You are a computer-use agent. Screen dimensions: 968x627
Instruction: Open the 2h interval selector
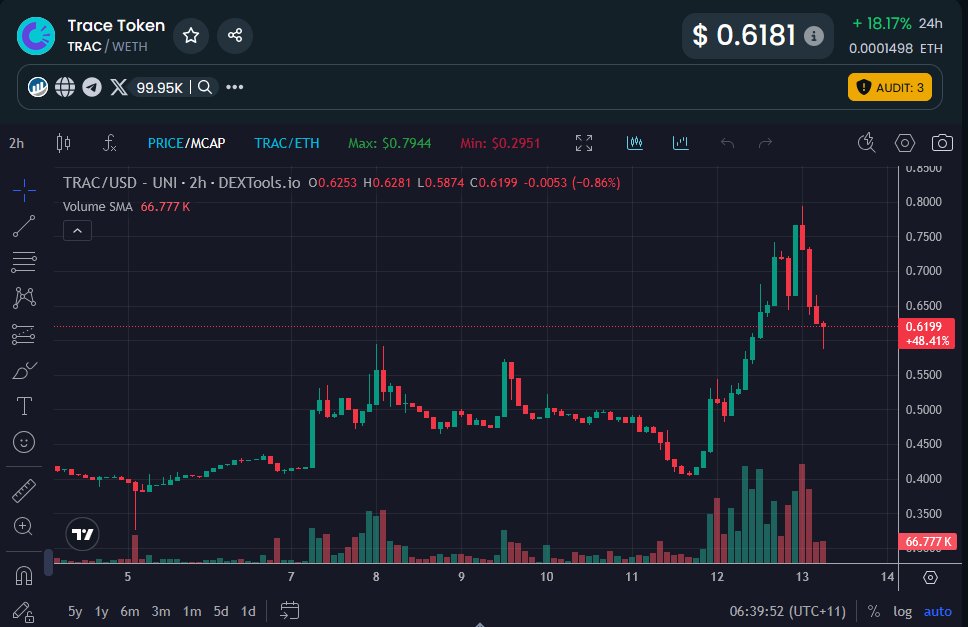(17, 143)
